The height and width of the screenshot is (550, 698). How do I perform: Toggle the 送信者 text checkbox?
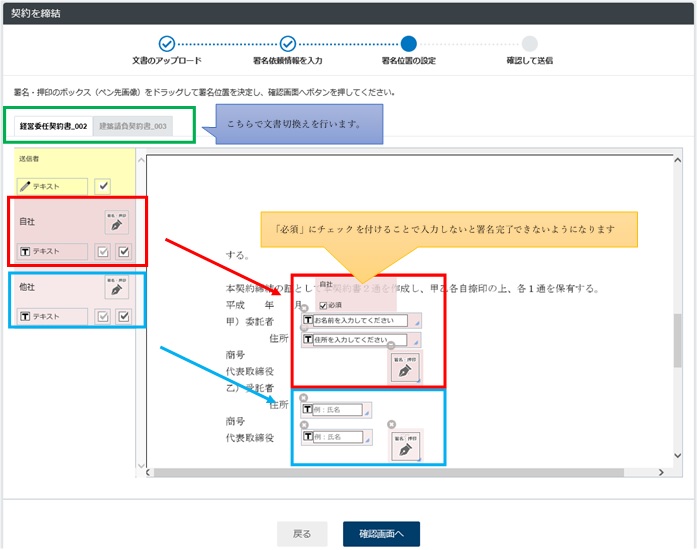102,186
